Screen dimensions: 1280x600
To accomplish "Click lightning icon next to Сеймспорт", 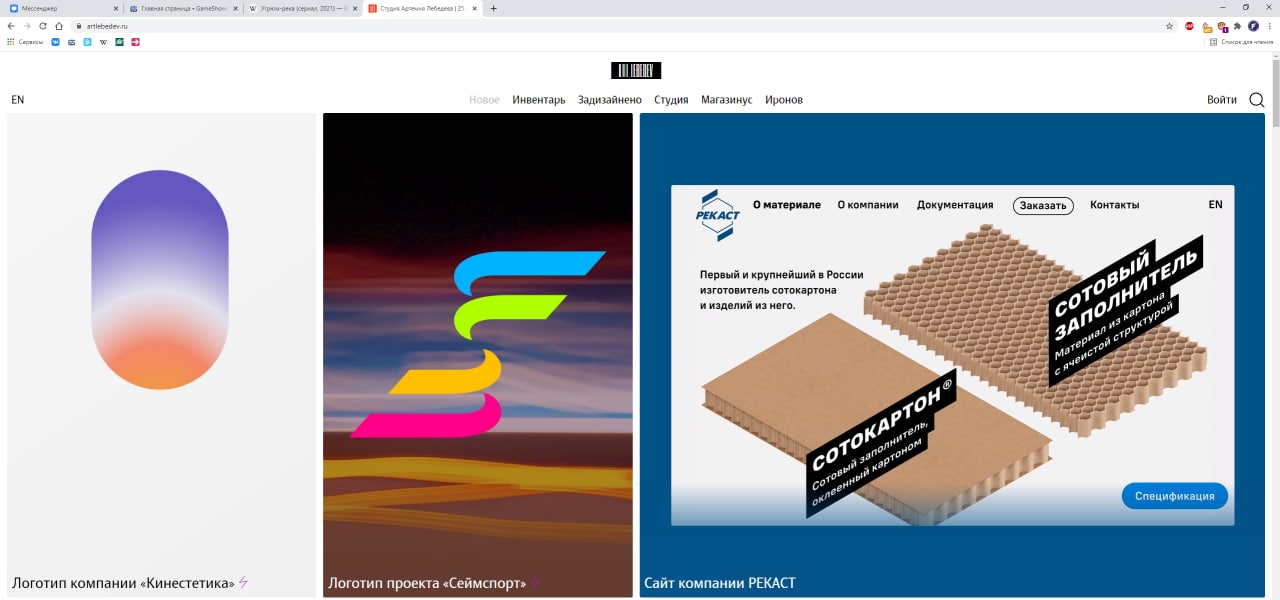I will 534,582.
